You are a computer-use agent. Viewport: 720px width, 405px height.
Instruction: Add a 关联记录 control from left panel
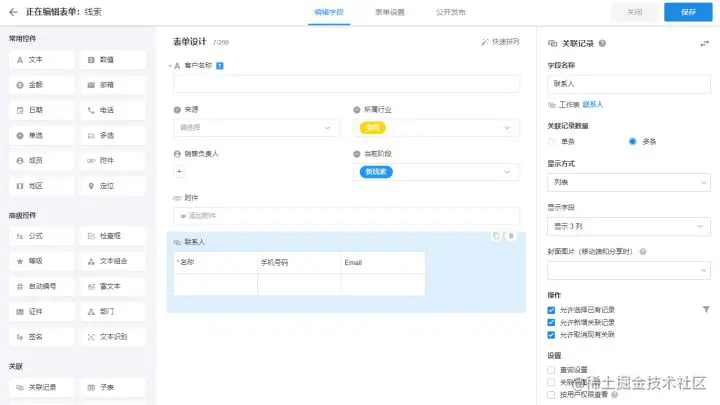tap(41, 388)
